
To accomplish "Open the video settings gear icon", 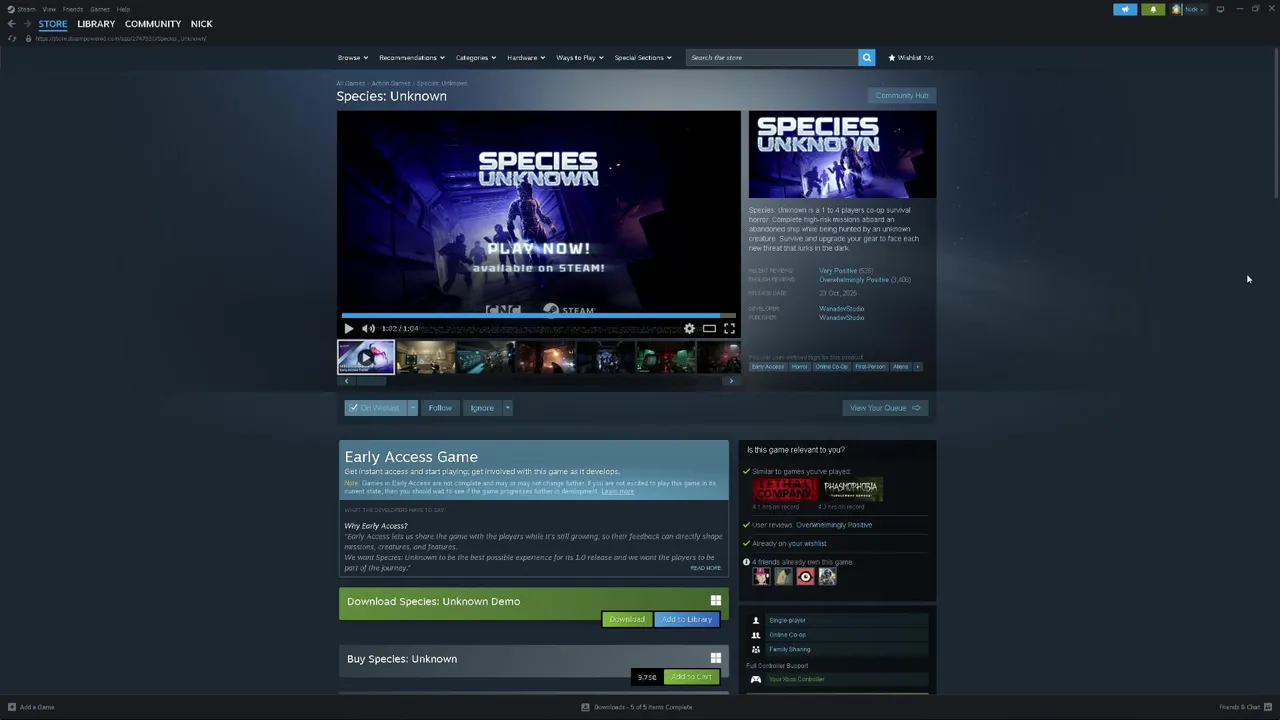I will click(x=689, y=328).
